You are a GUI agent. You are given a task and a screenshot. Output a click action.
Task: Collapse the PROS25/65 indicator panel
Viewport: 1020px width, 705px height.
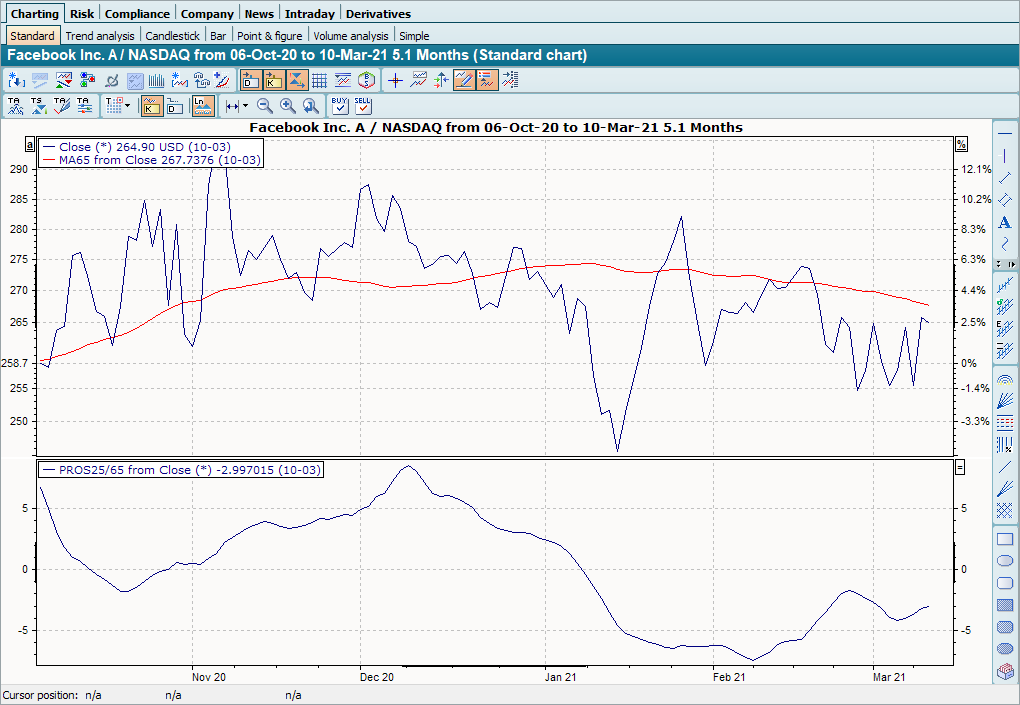(960, 467)
